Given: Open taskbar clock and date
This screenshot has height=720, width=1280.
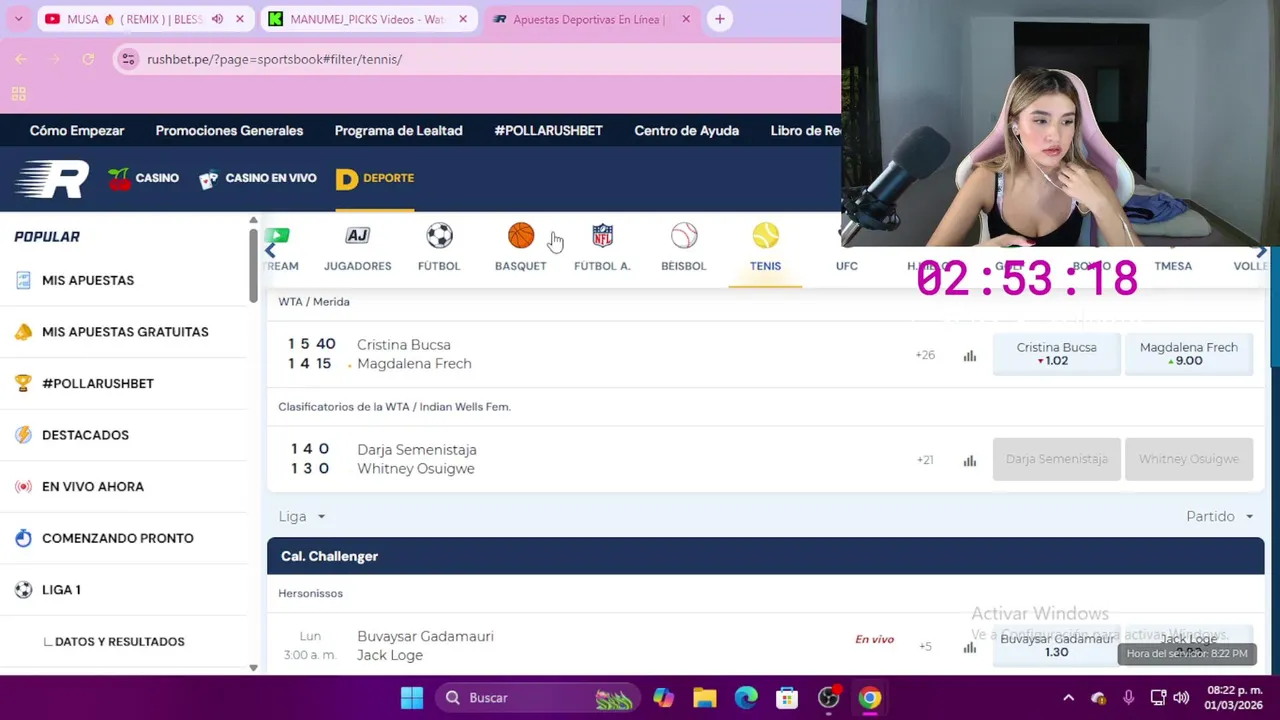Looking at the screenshot, I should [1235, 698].
